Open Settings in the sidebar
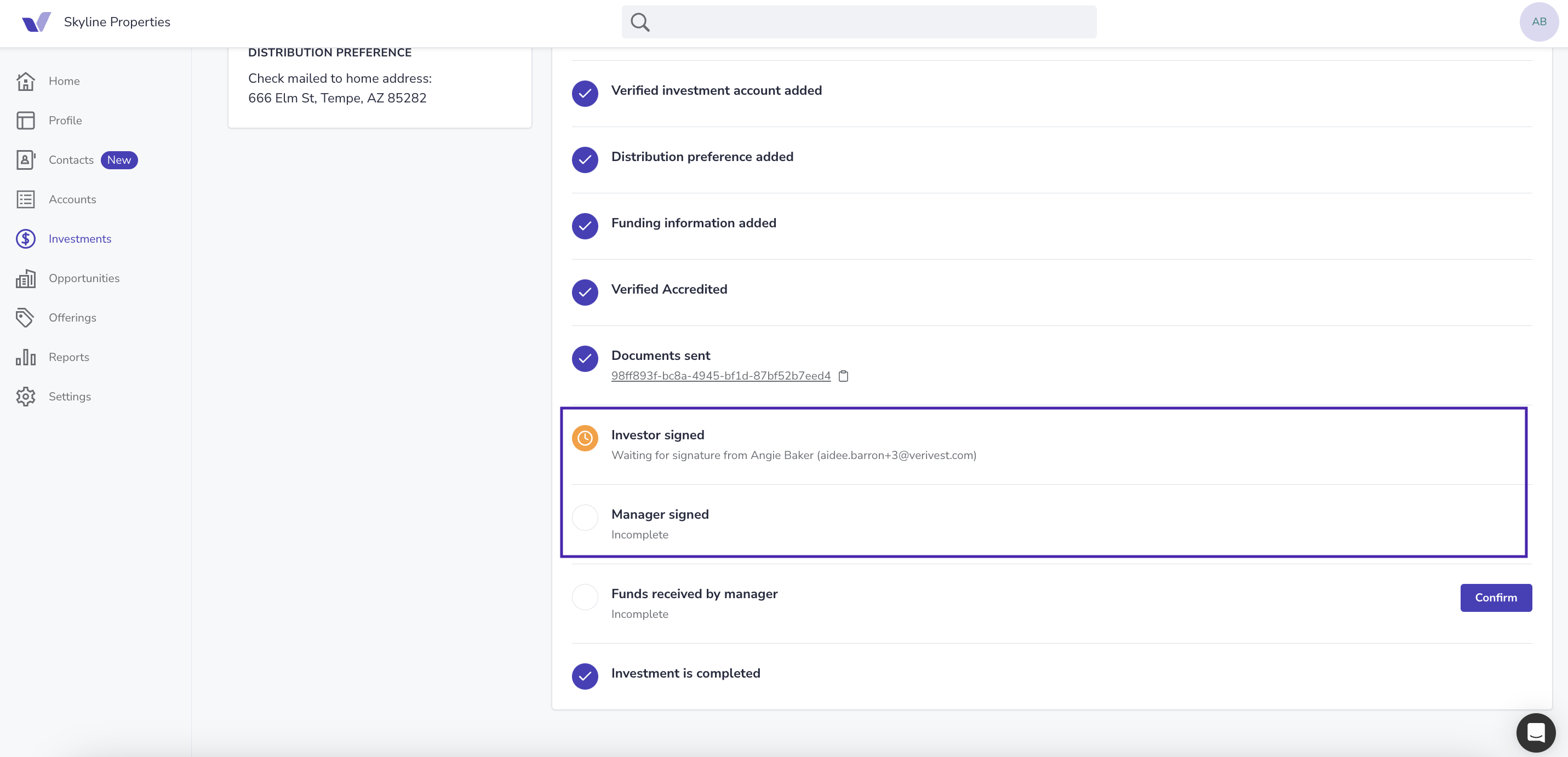The image size is (1568, 757). click(70, 397)
